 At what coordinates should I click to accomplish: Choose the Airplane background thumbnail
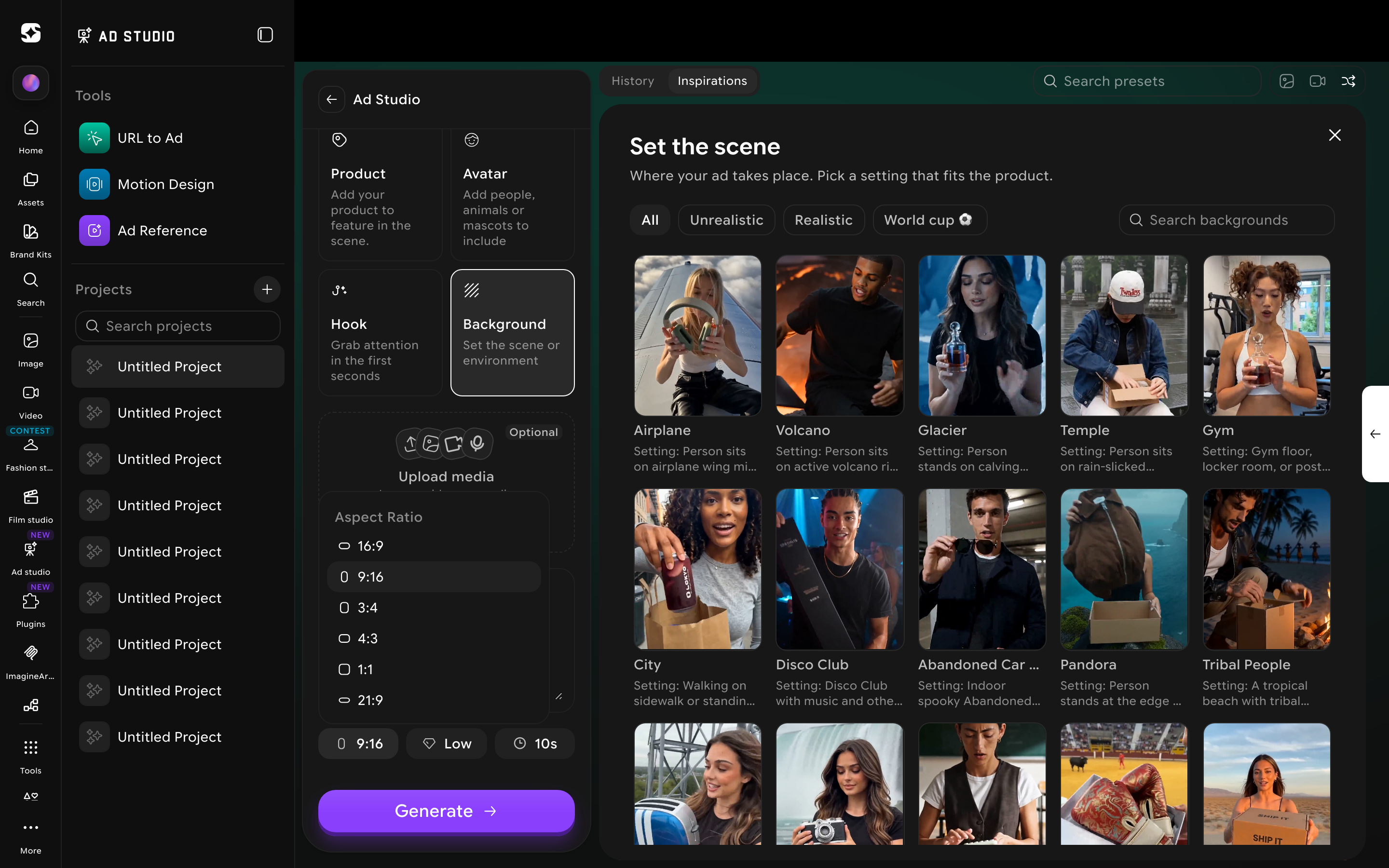pyautogui.click(x=697, y=336)
